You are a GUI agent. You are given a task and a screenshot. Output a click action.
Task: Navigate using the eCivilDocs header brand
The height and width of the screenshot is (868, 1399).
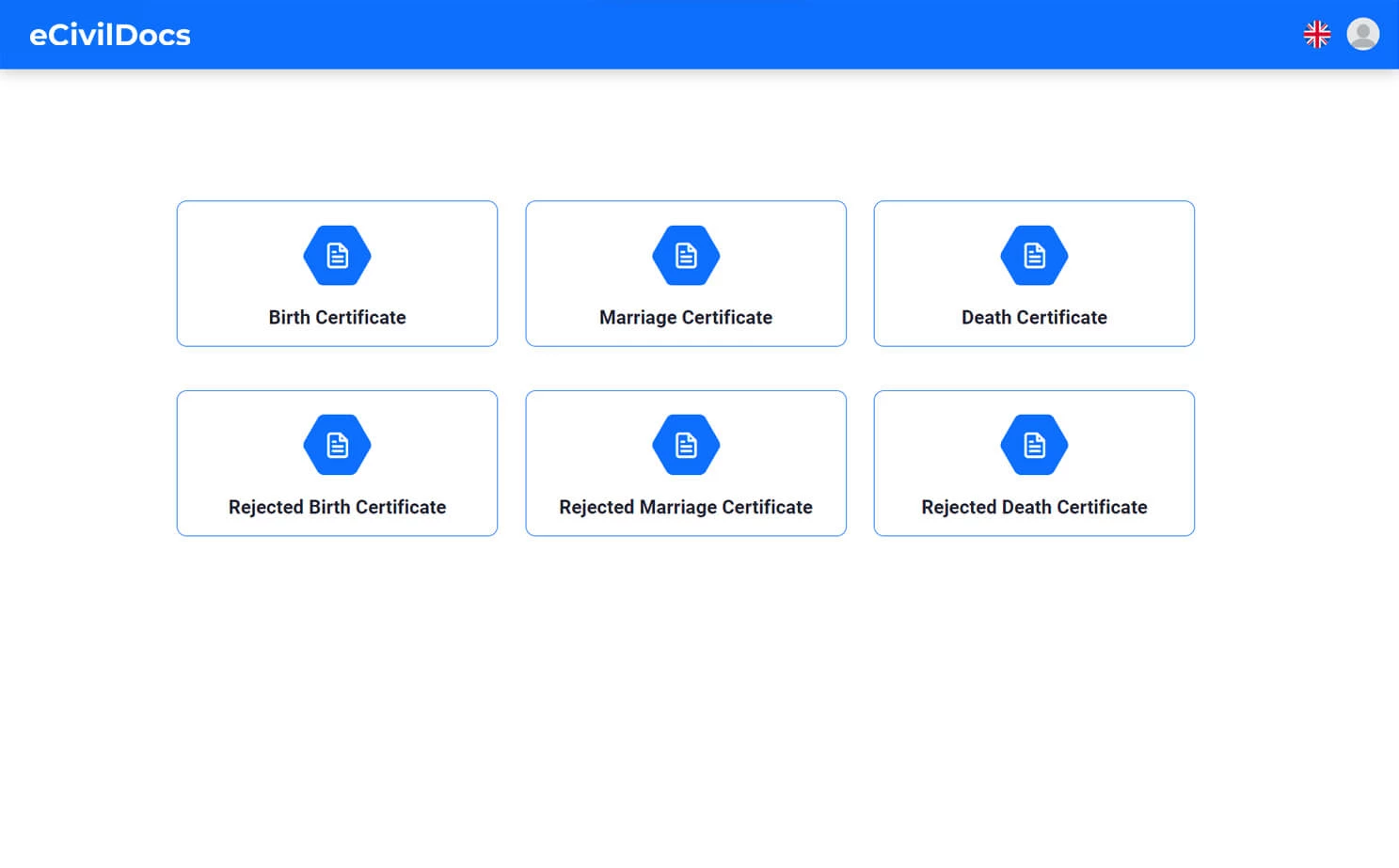click(x=110, y=34)
